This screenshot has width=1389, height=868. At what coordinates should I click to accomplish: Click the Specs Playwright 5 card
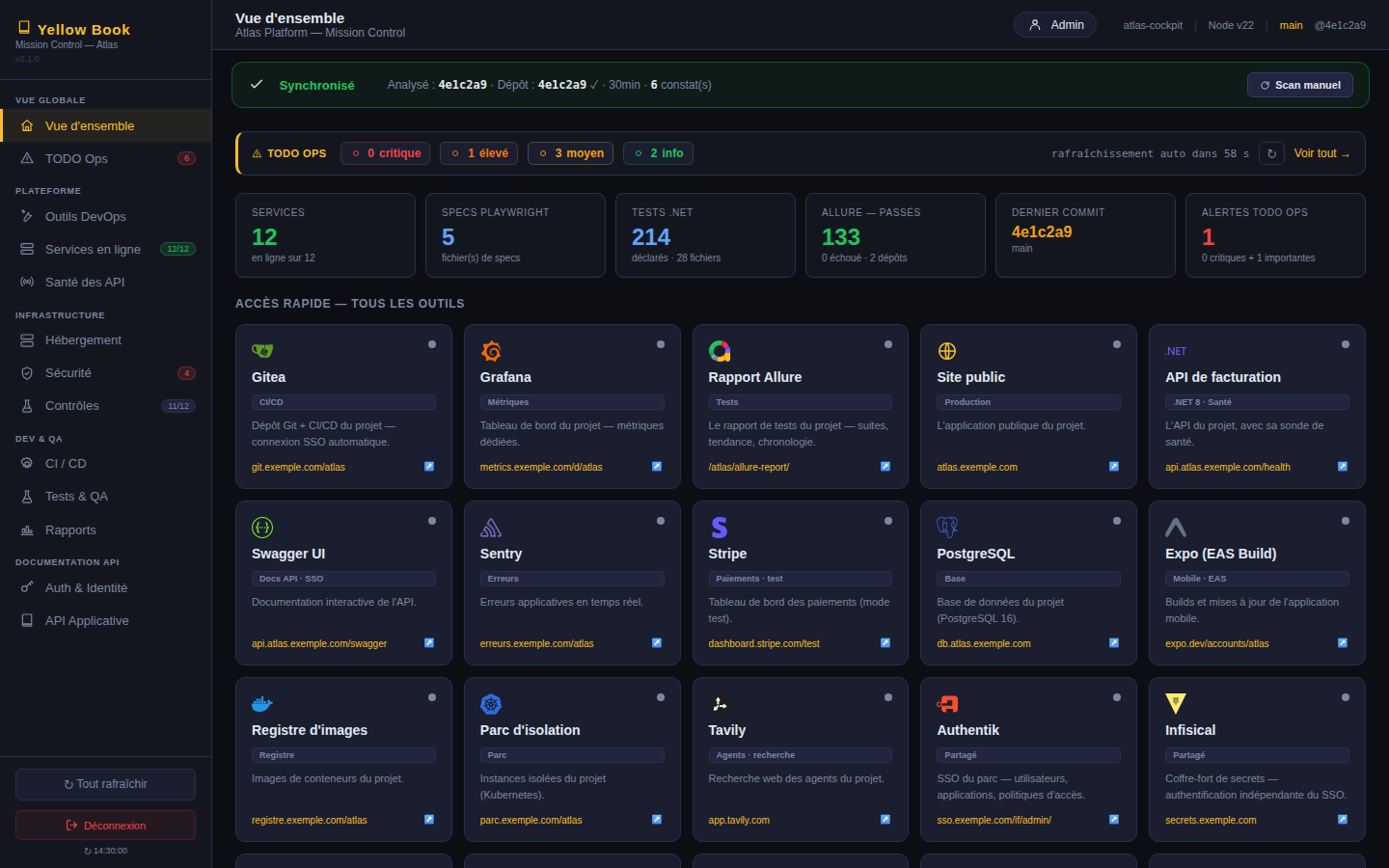[515, 235]
